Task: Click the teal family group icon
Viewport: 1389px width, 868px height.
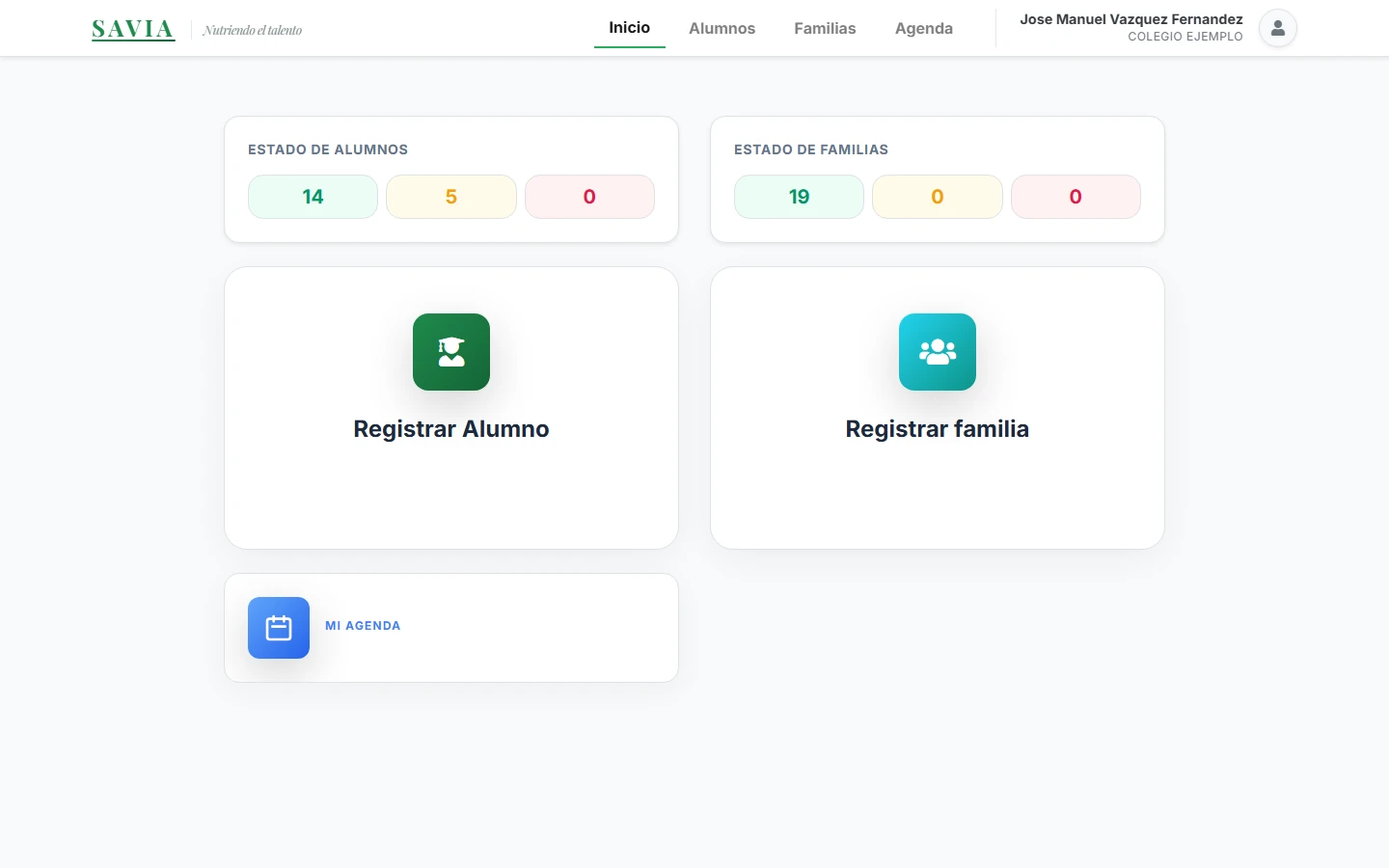Action: tap(938, 352)
